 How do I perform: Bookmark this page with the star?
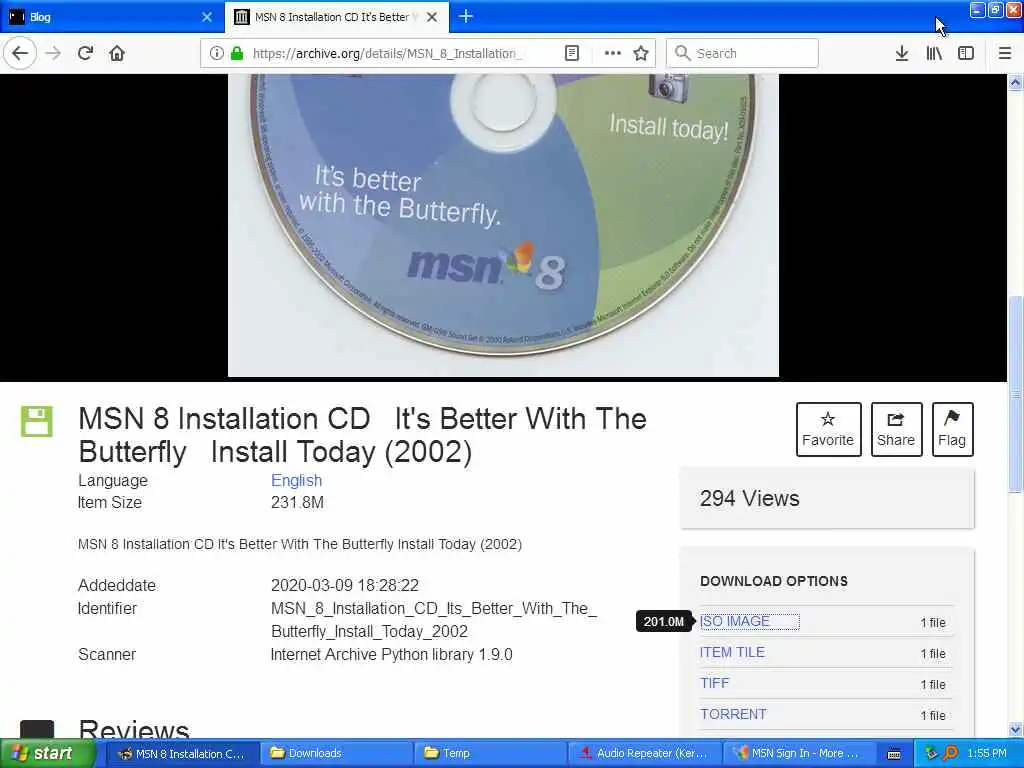tap(641, 53)
